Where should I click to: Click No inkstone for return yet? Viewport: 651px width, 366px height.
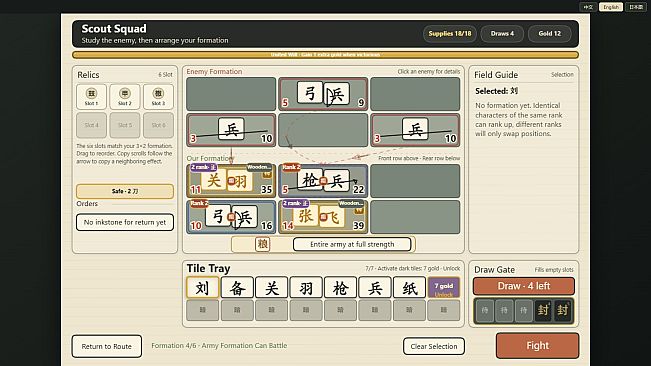(x=125, y=222)
